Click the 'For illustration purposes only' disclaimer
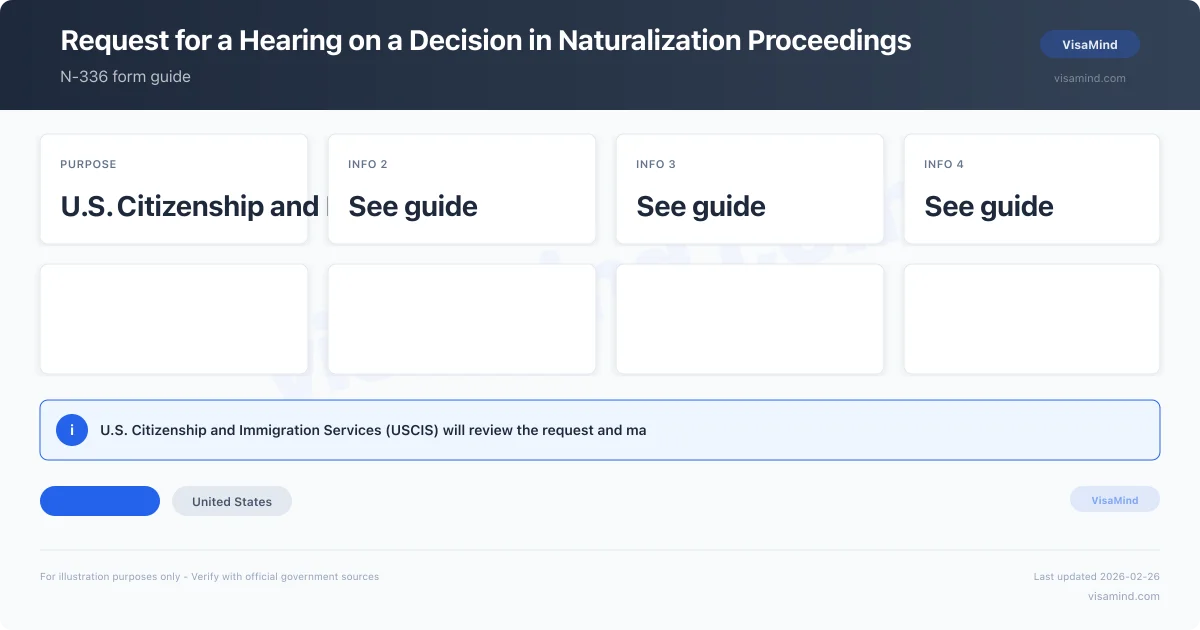The image size is (1200, 630). [x=209, y=577]
